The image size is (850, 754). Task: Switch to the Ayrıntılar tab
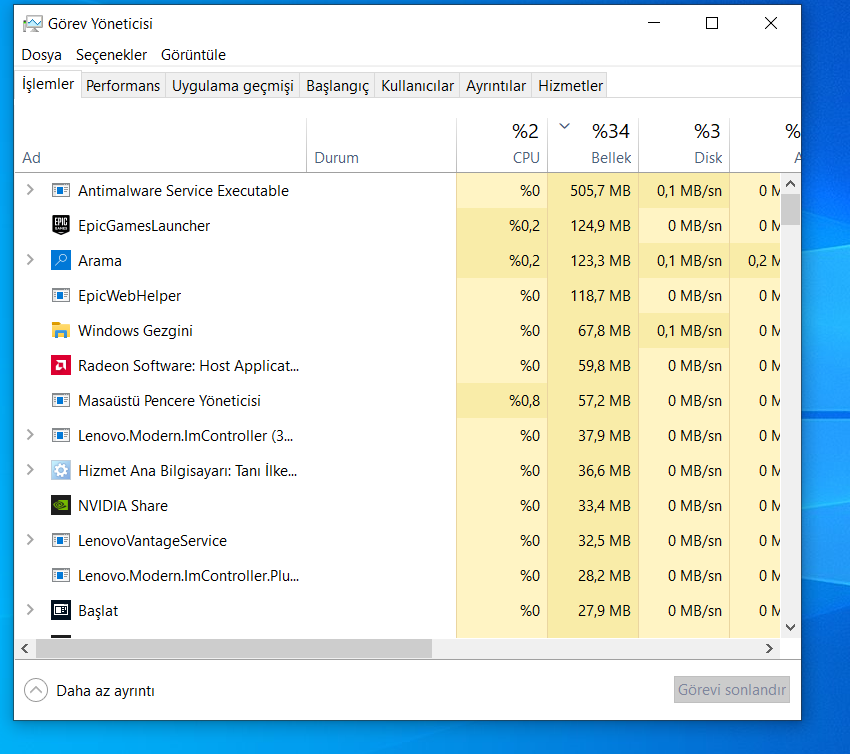coord(495,86)
